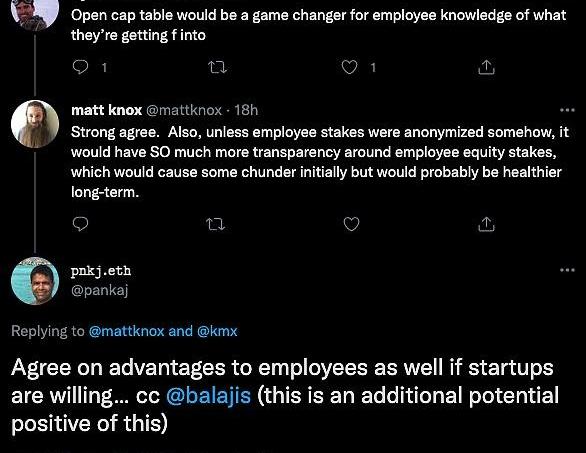
Task: Retweet matt knox's tweet
Action: tap(216, 224)
